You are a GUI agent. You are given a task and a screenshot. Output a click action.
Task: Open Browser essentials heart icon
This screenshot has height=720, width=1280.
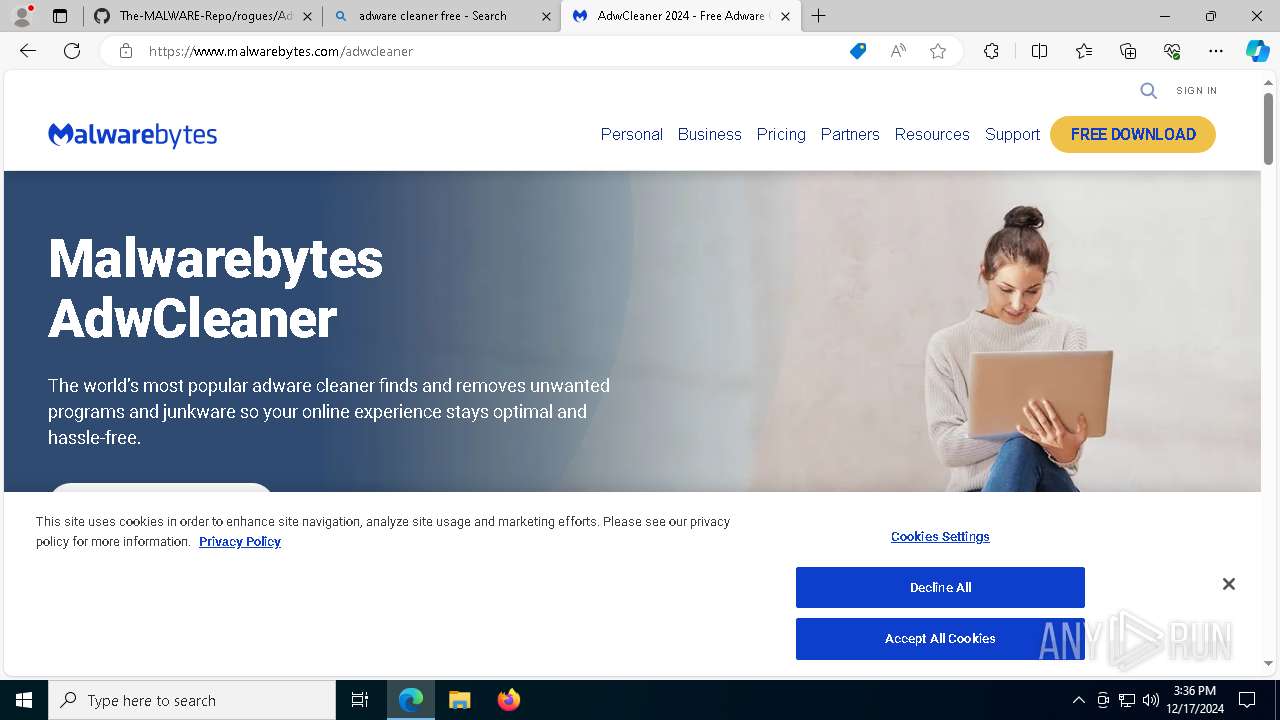[x=1172, y=51]
